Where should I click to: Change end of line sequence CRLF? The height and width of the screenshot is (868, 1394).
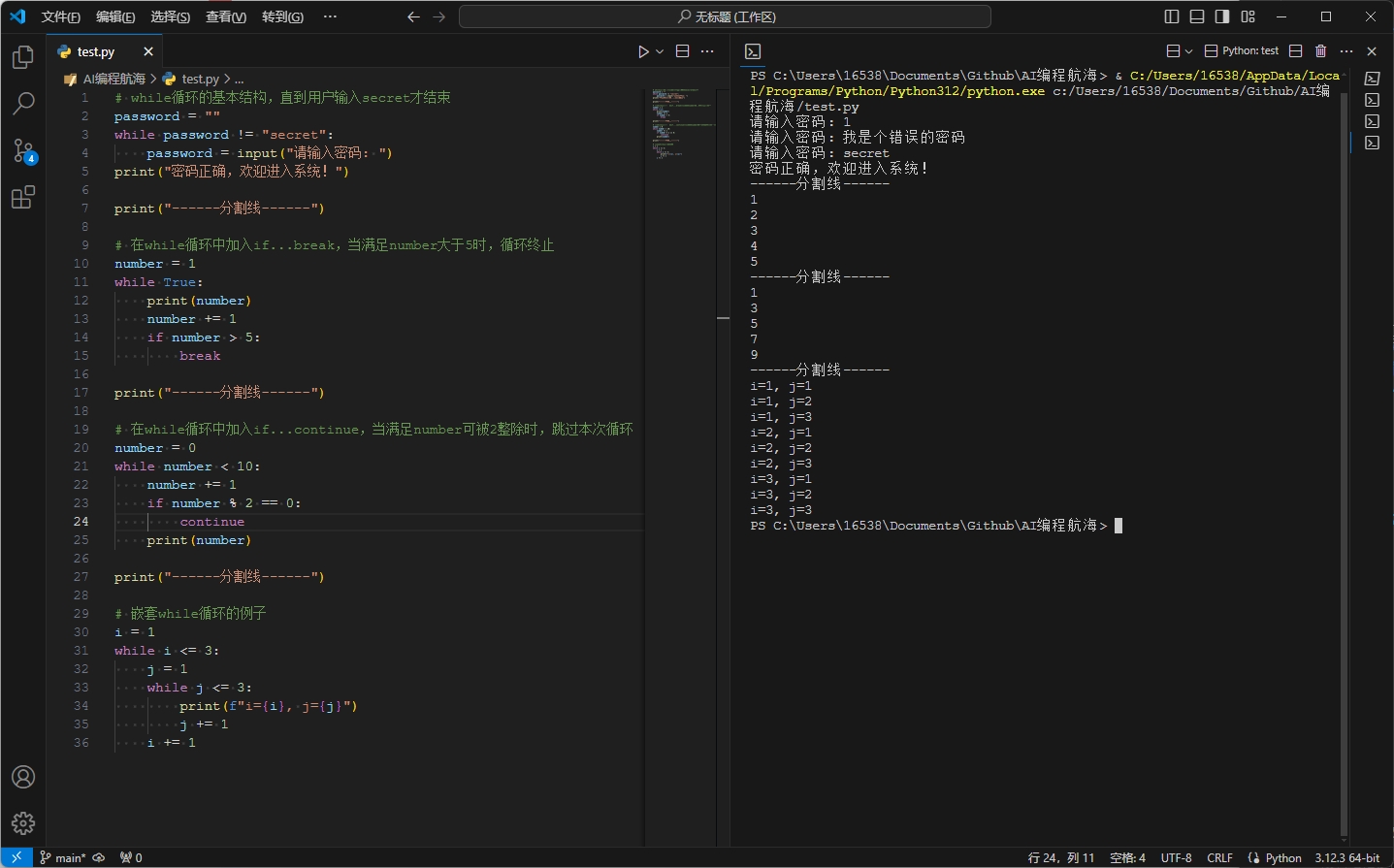pos(1219,857)
